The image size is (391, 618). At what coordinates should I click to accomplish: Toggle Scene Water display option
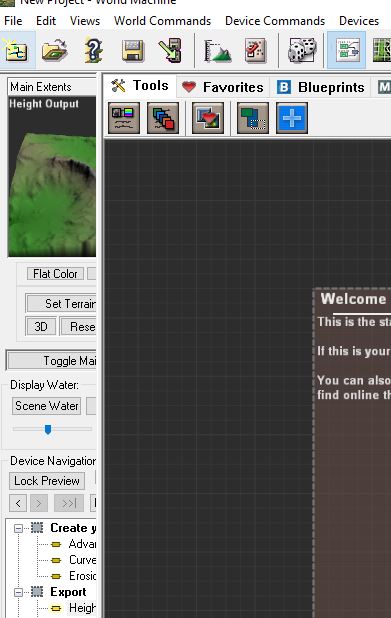click(47, 406)
